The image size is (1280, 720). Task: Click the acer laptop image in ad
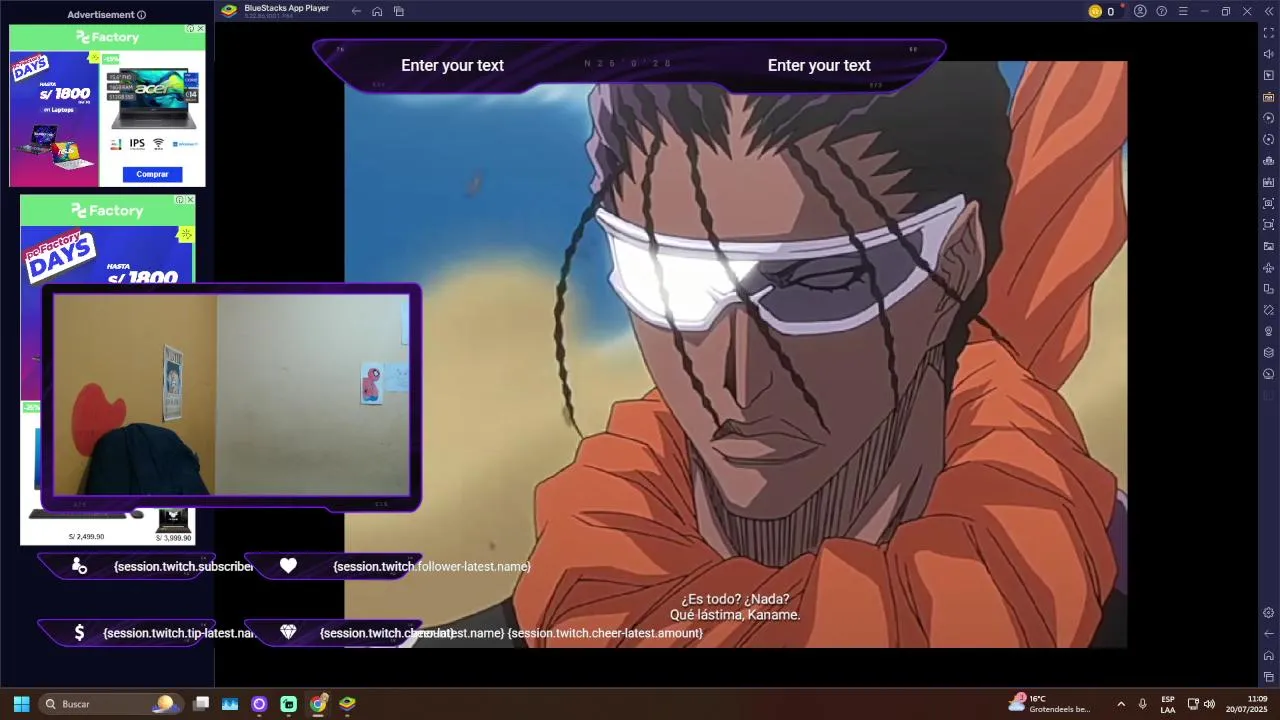(153, 98)
